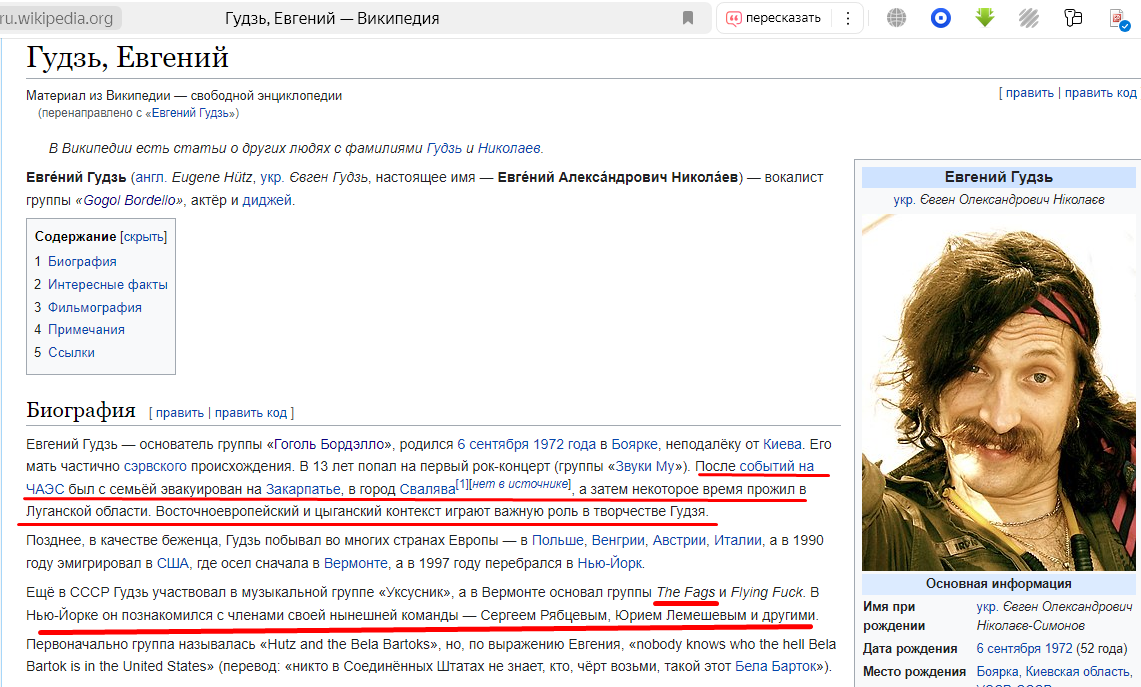Open the 'Италии' link
Viewport: 1141px width, 687px height.
point(738,540)
